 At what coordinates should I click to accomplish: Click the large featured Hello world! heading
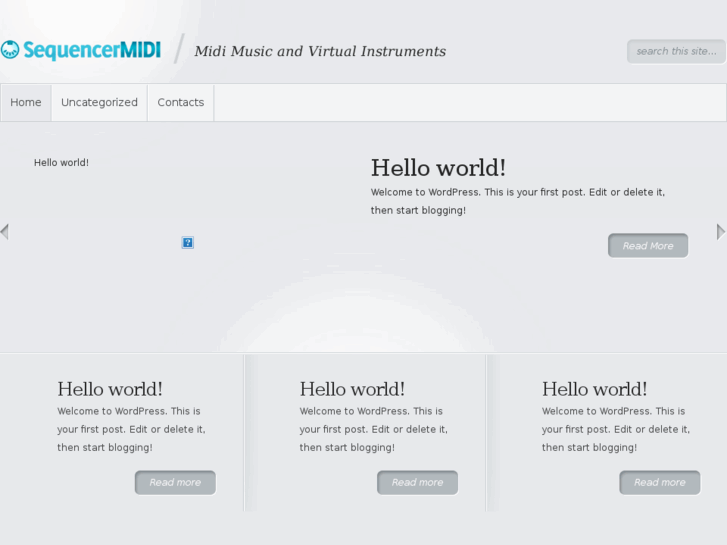(x=438, y=168)
